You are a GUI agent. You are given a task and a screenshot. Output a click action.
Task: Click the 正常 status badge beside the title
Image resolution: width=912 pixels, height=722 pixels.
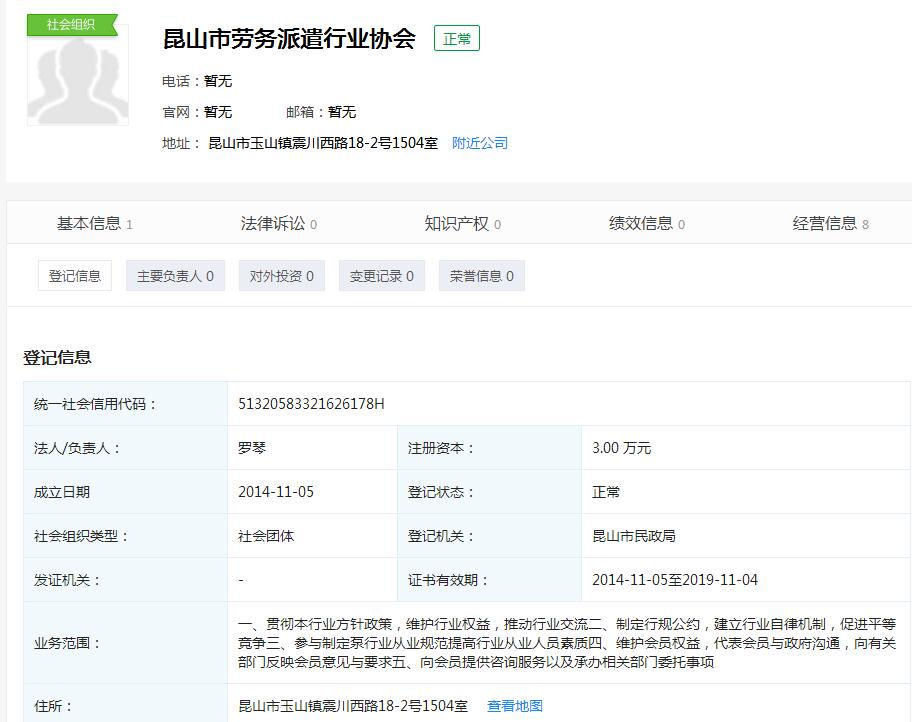457,39
